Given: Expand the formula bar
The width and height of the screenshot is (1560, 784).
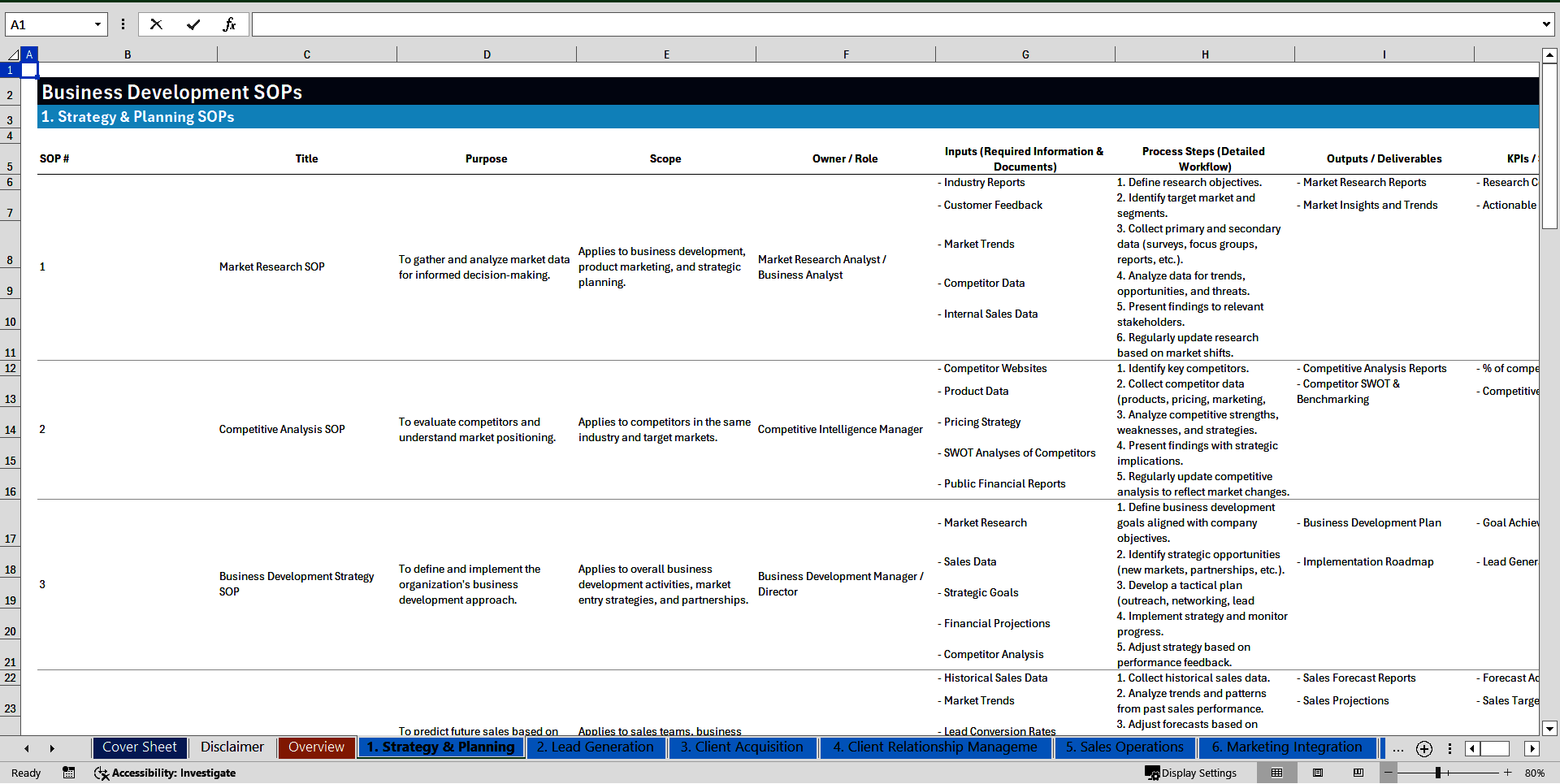Looking at the screenshot, I should pos(1545,24).
